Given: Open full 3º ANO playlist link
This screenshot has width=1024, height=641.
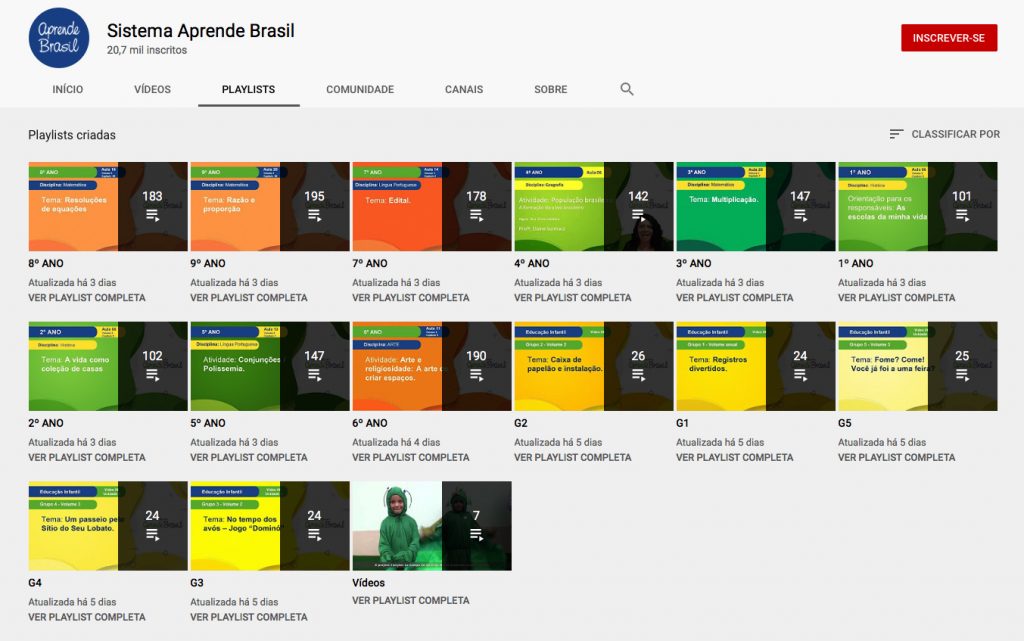Looking at the screenshot, I should click(735, 298).
